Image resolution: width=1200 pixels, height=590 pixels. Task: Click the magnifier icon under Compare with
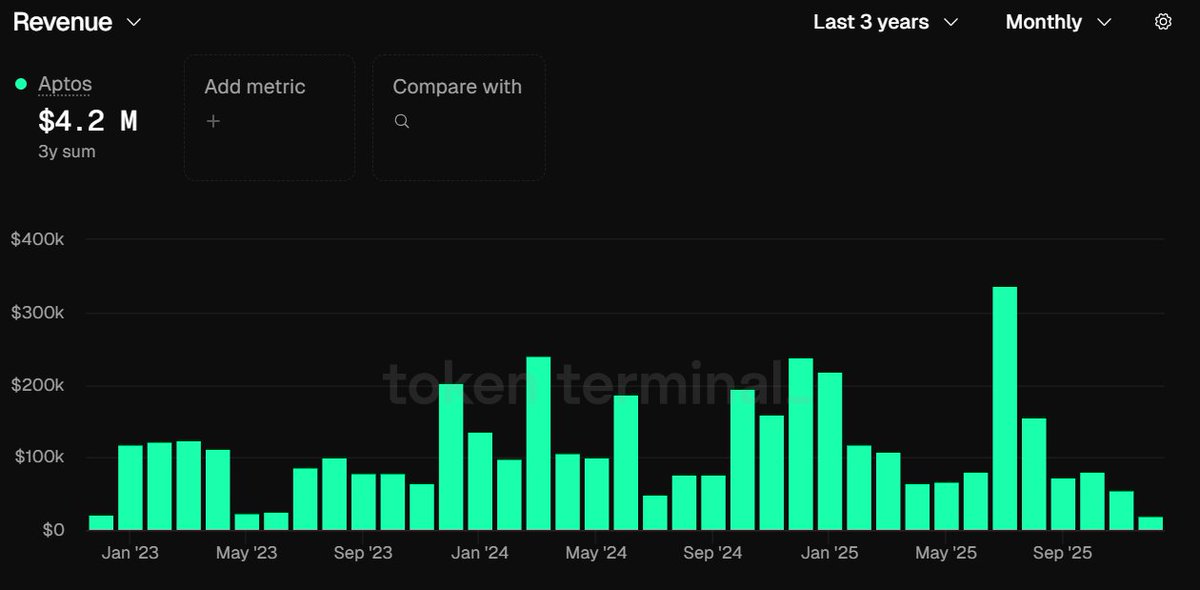tap(401, 121)
